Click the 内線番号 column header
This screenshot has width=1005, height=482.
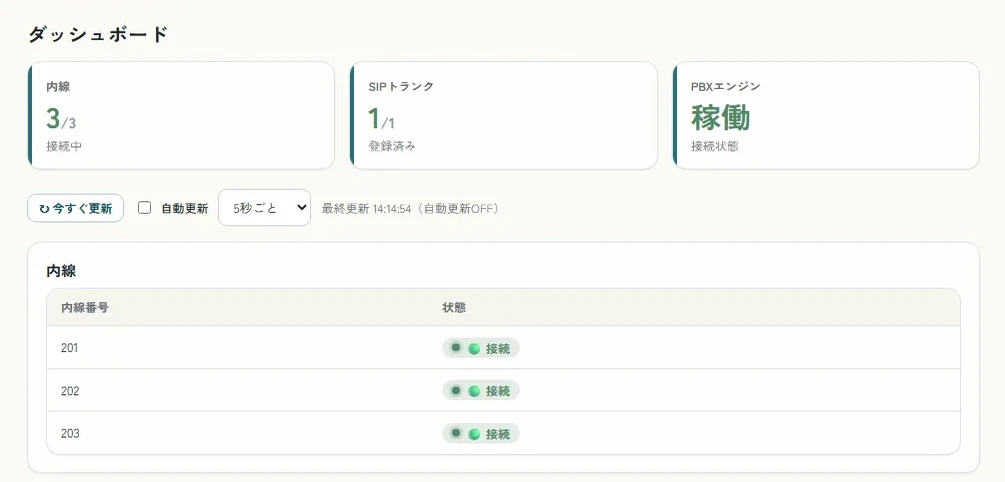[x=85, y=308]
